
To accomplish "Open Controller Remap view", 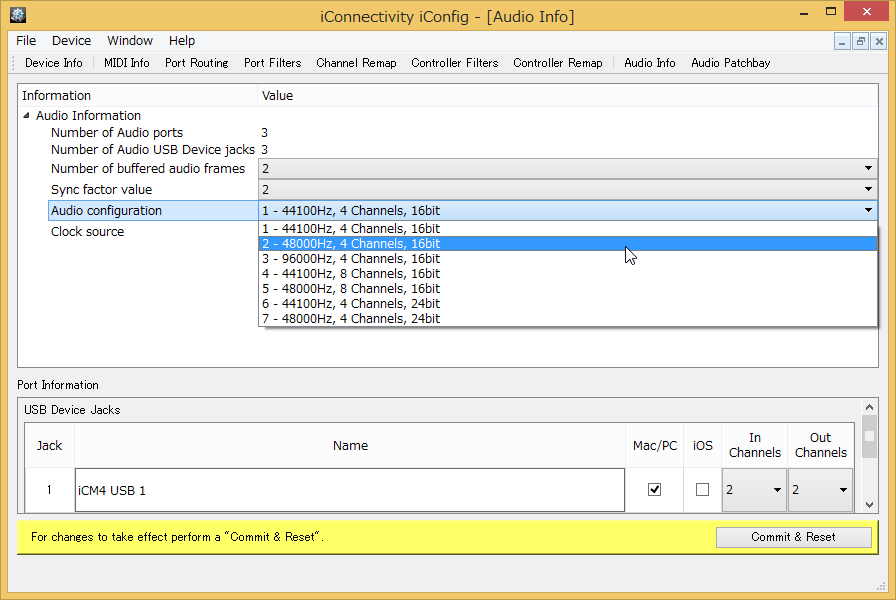I will click(x=558, y=63).
